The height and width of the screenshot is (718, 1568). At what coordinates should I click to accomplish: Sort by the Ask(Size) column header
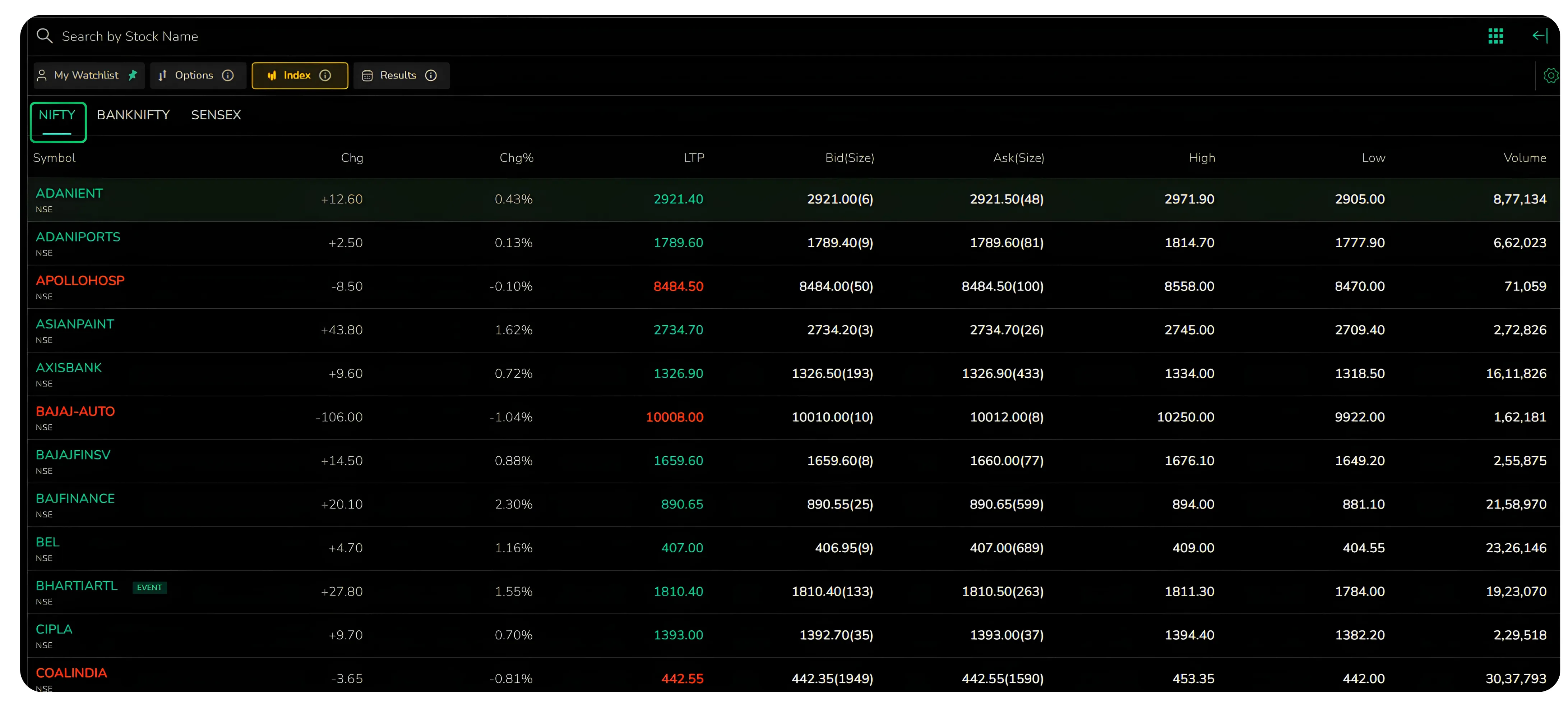click(1018, 158)
